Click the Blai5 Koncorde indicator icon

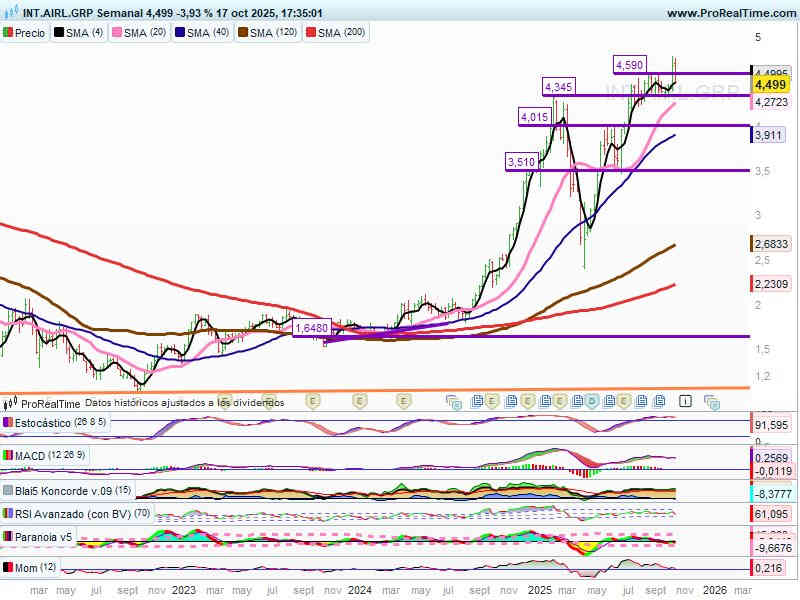[x=8, y=491]
